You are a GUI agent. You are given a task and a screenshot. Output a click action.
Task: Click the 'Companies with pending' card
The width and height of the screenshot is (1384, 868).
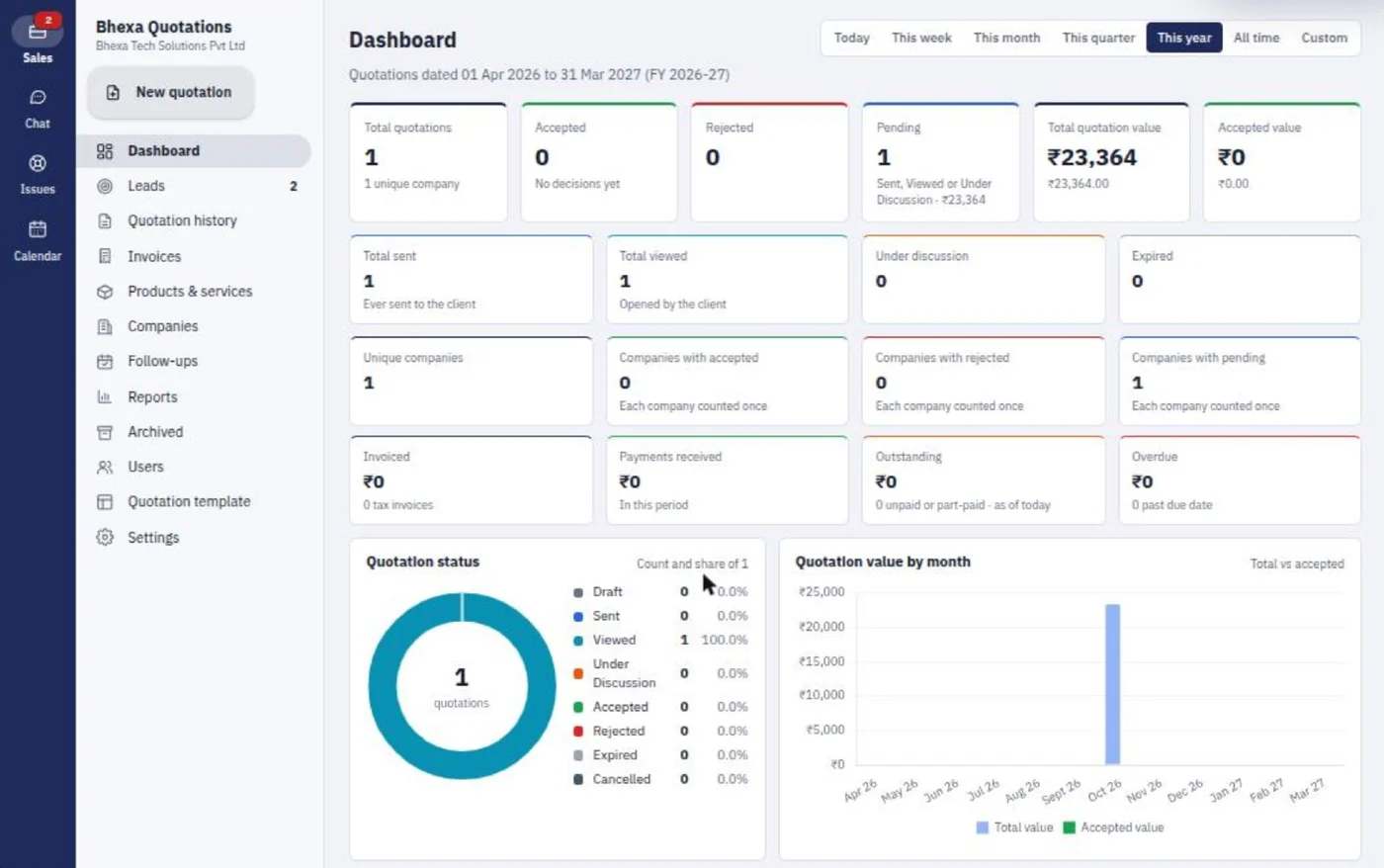[1240, 382]
